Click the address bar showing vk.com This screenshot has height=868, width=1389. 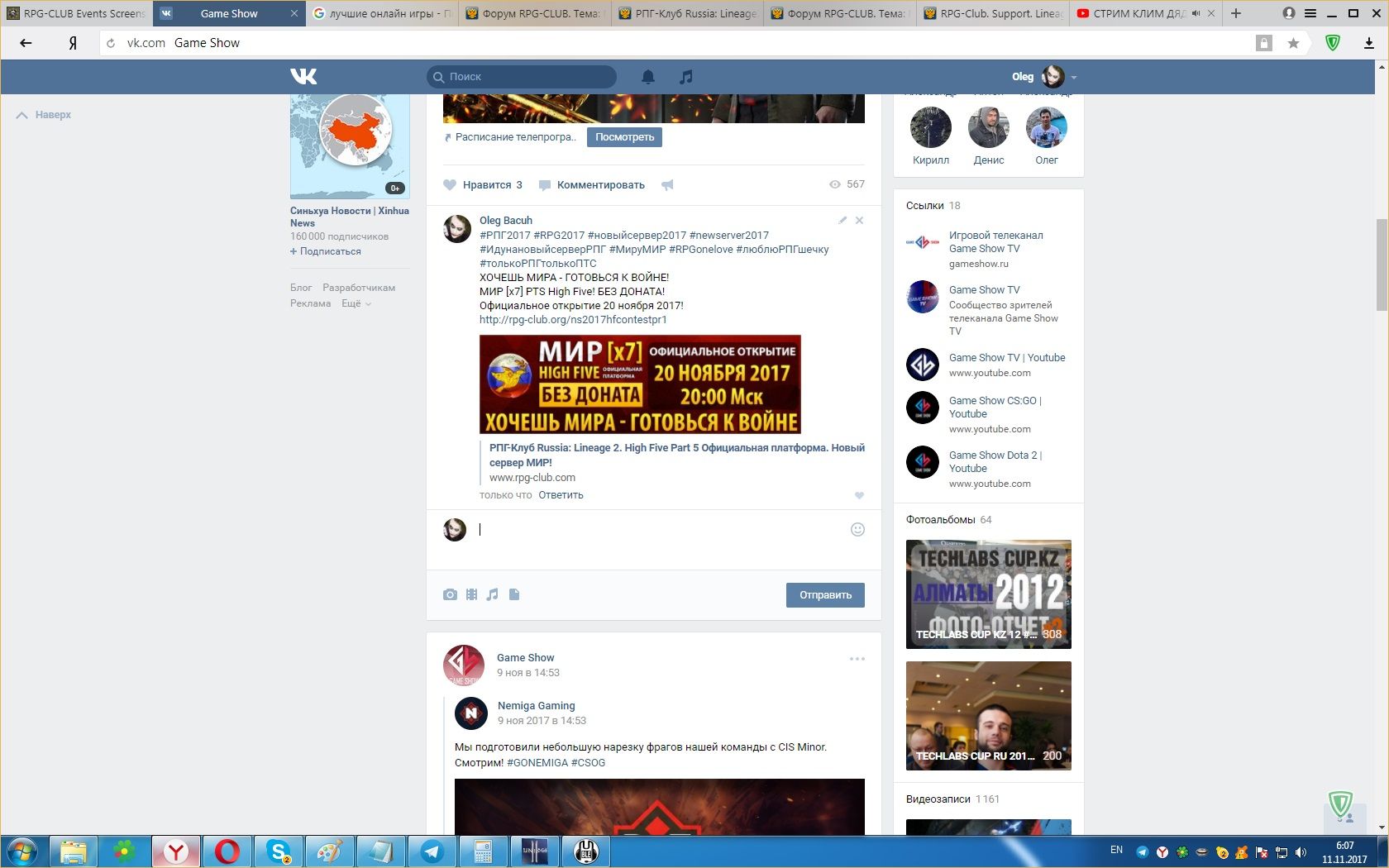(678, 43)
